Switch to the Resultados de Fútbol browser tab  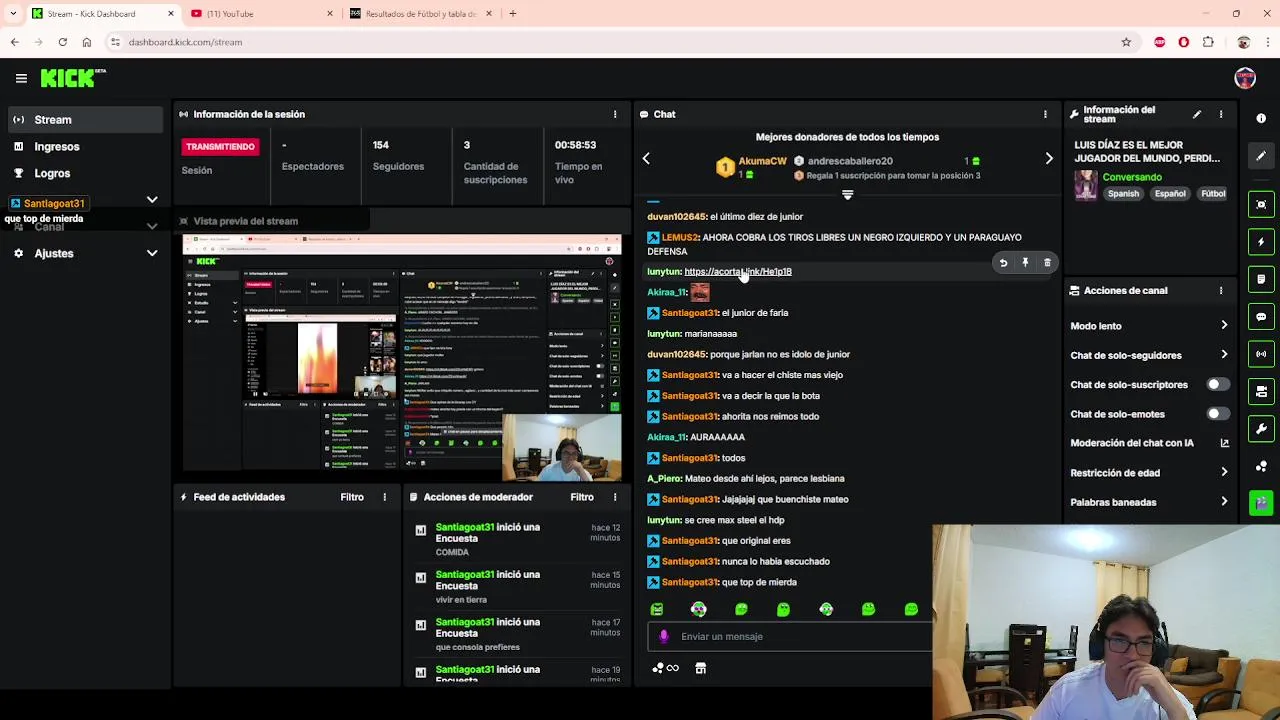pyautogui.click(x=420, y=14)
